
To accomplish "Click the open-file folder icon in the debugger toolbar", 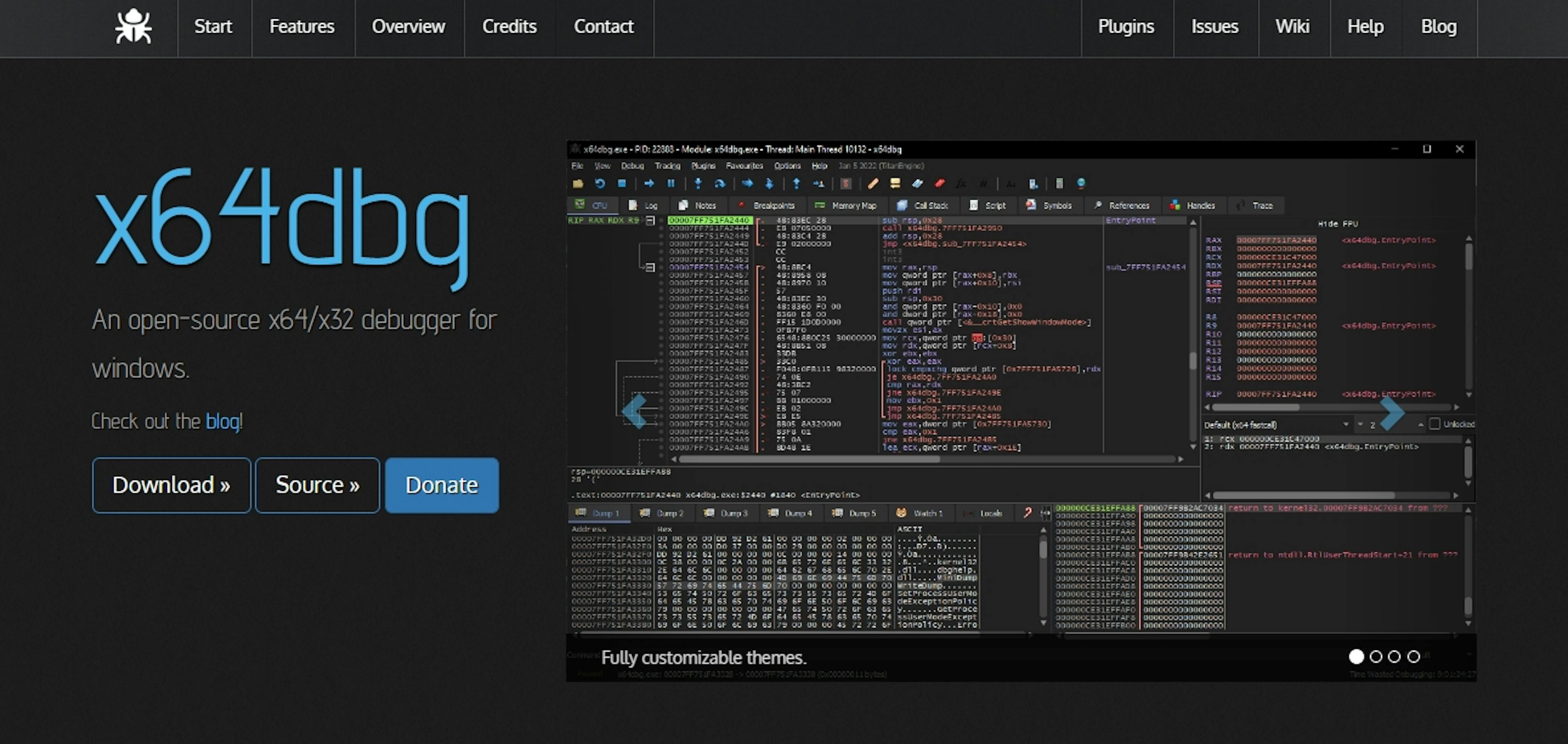I will pos(578,183).
